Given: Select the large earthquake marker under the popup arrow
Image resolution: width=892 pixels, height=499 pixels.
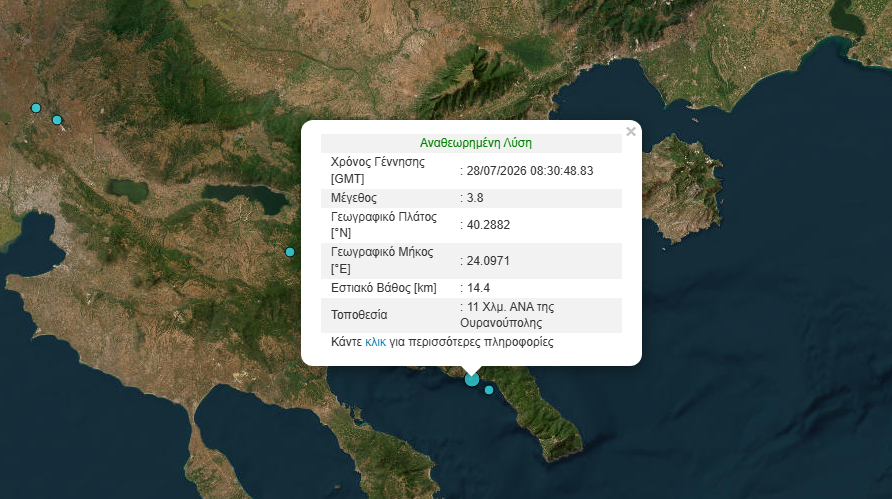Looking at the screenshot, I should tap(472, 379).
